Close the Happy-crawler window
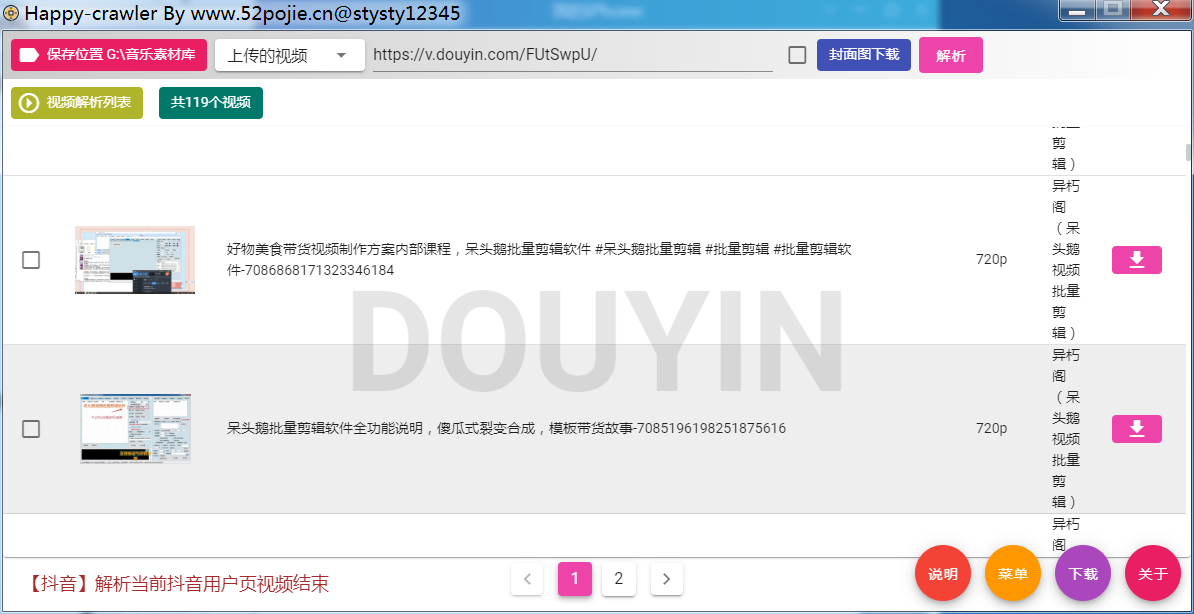 [x=1160, y=10]
